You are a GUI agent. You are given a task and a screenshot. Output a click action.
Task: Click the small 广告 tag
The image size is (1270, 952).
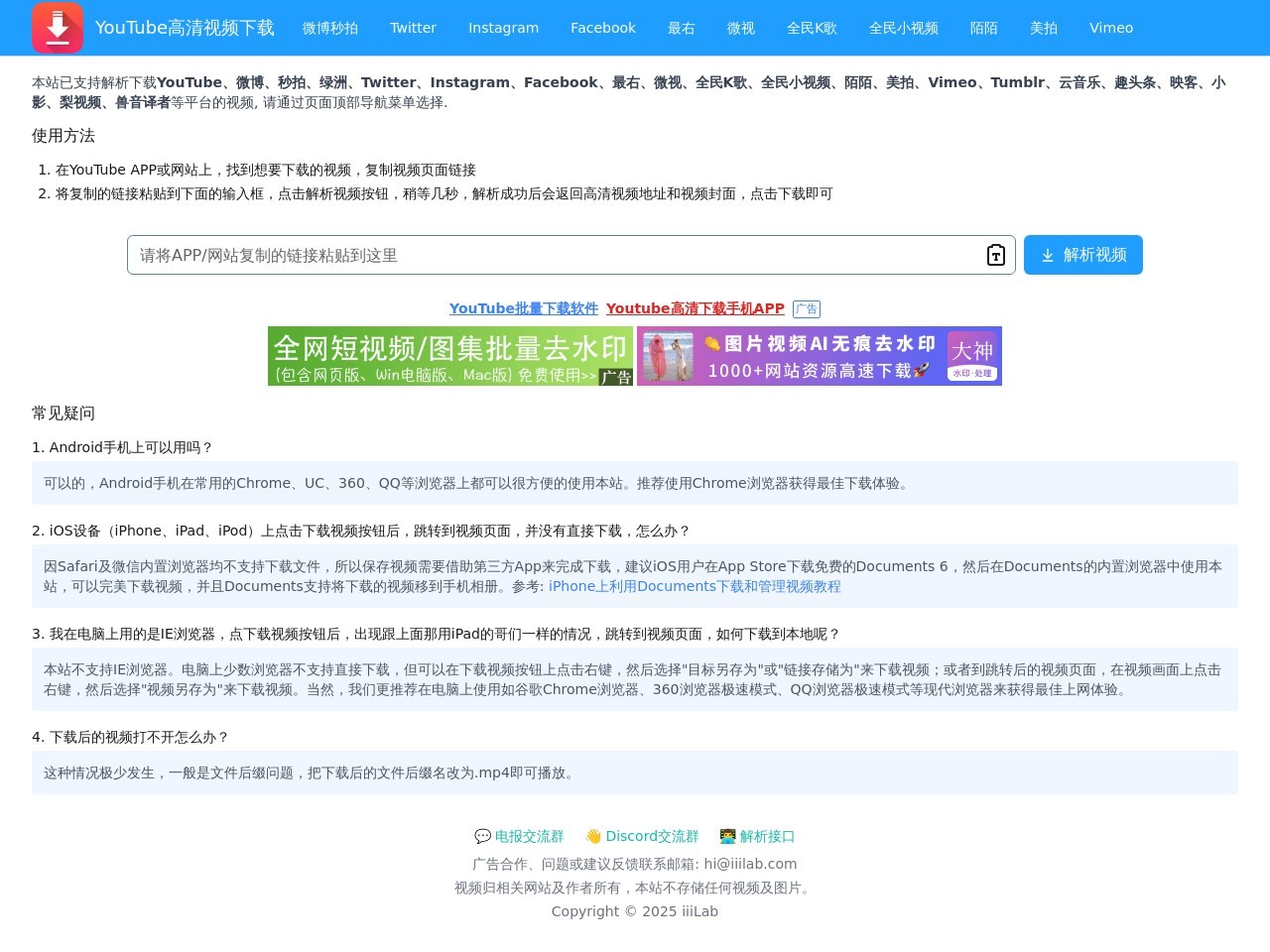807,309
